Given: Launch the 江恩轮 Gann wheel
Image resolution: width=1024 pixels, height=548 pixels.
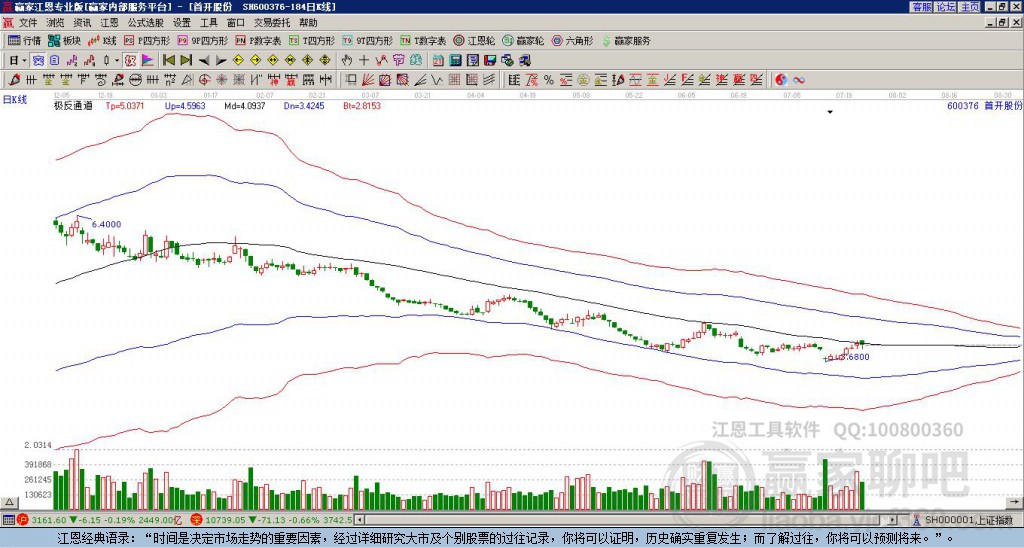Looking at the screenshot, I should click(x=475, y=40).
